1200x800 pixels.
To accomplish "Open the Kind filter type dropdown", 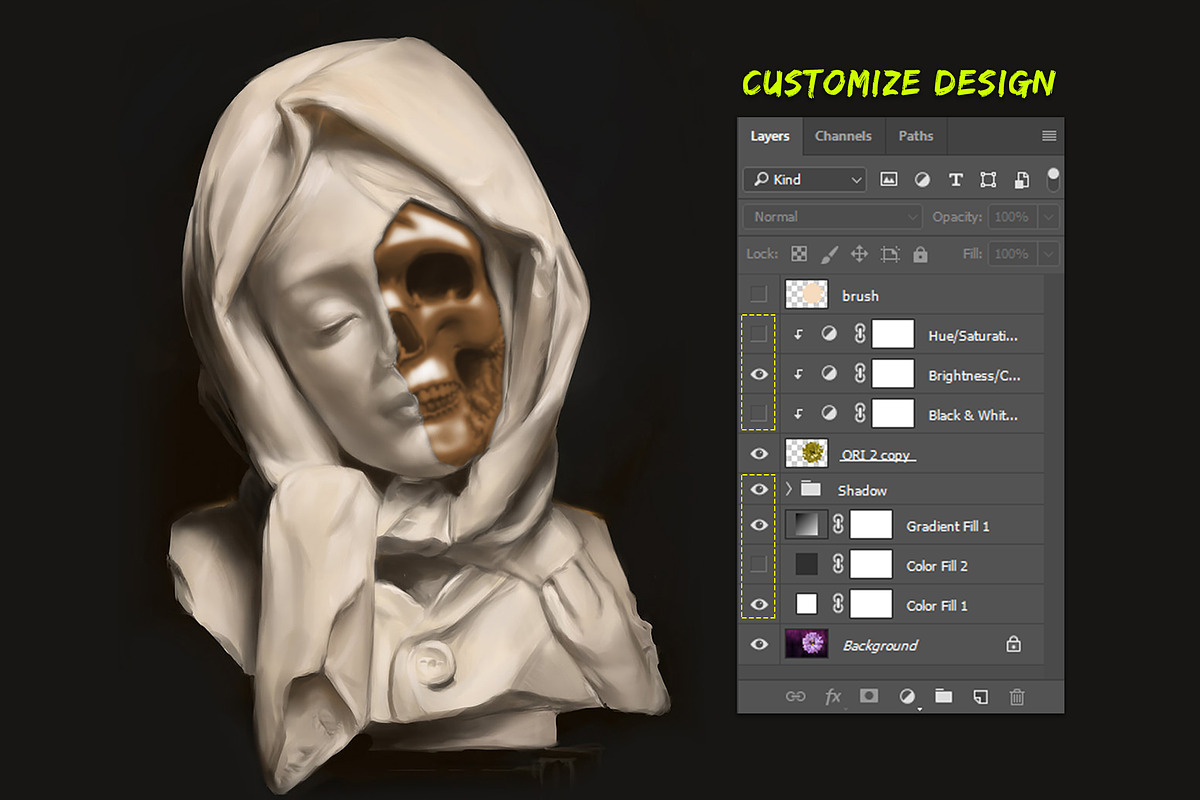I will pos(805,180).
